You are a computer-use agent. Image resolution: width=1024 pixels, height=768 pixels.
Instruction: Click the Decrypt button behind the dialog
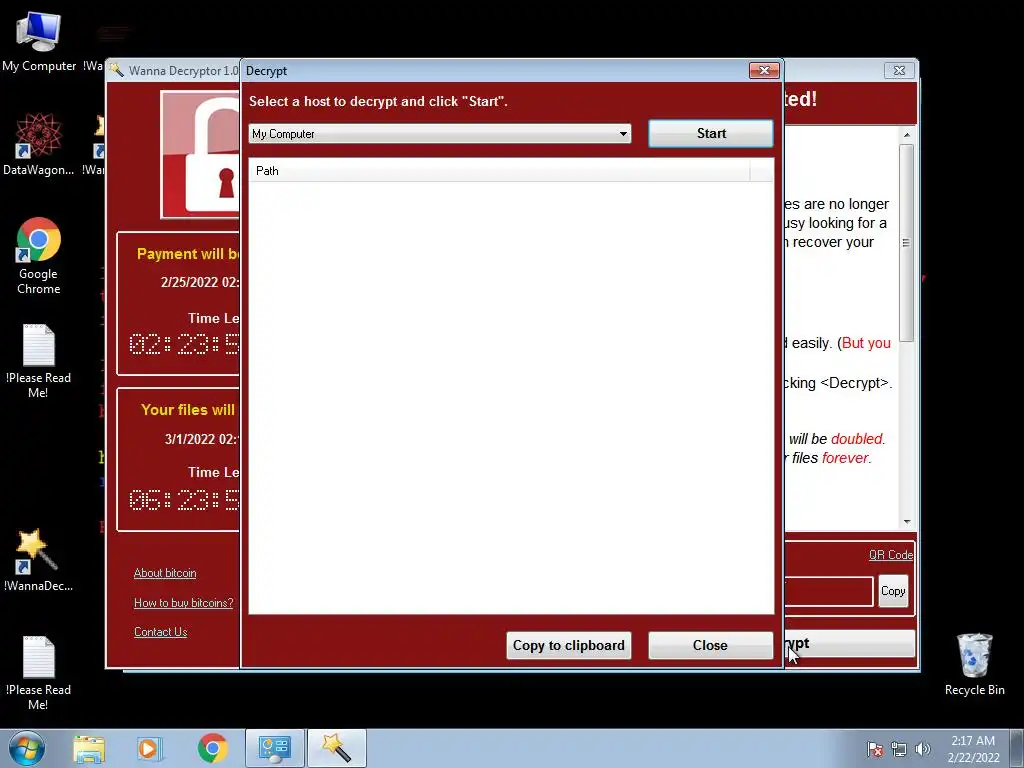849,644
